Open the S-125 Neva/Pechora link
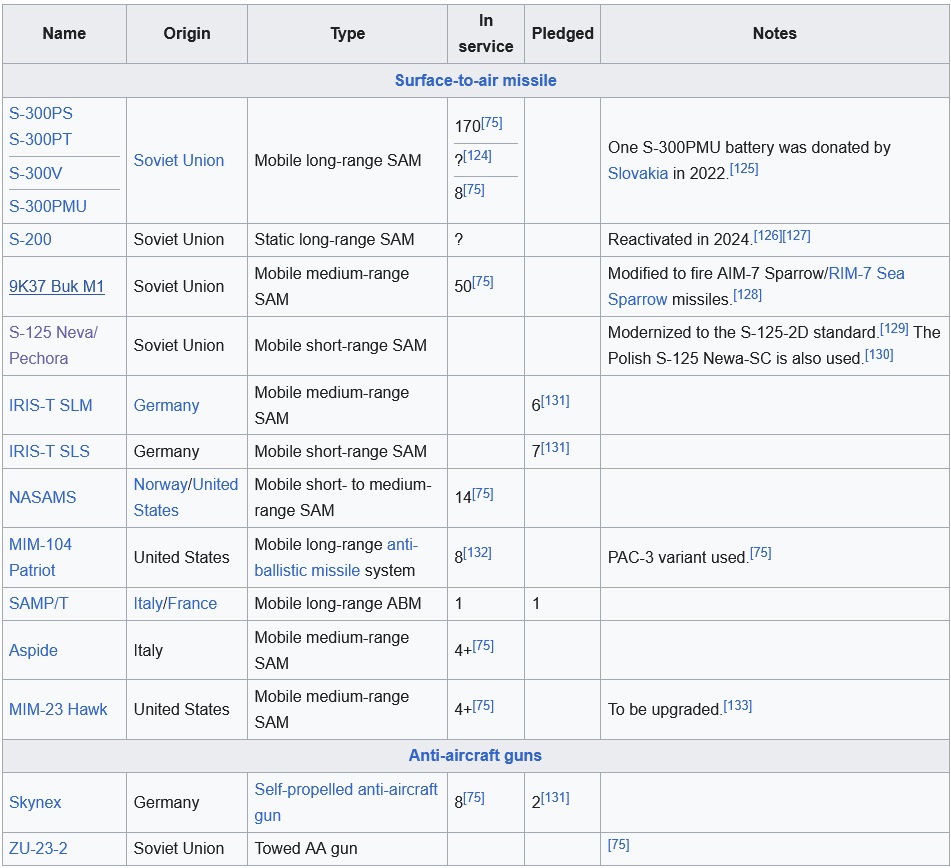This screenshot has width=951, height=868. pos(53,345)
